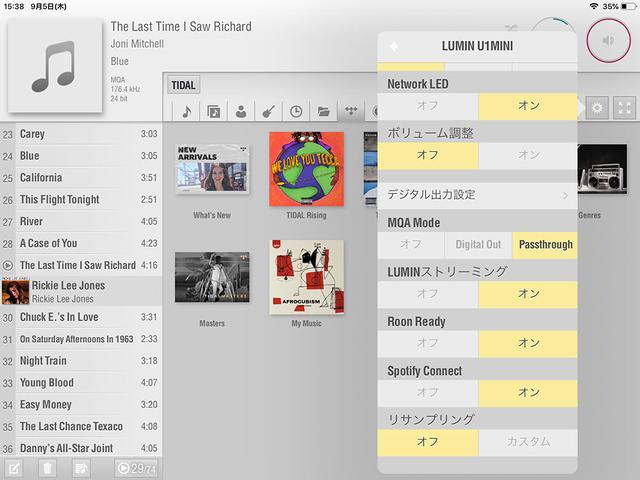The width and height of the screenshot is (640, 480).
Task: Play track 24 Blue
Action: (x=81, y=156)
